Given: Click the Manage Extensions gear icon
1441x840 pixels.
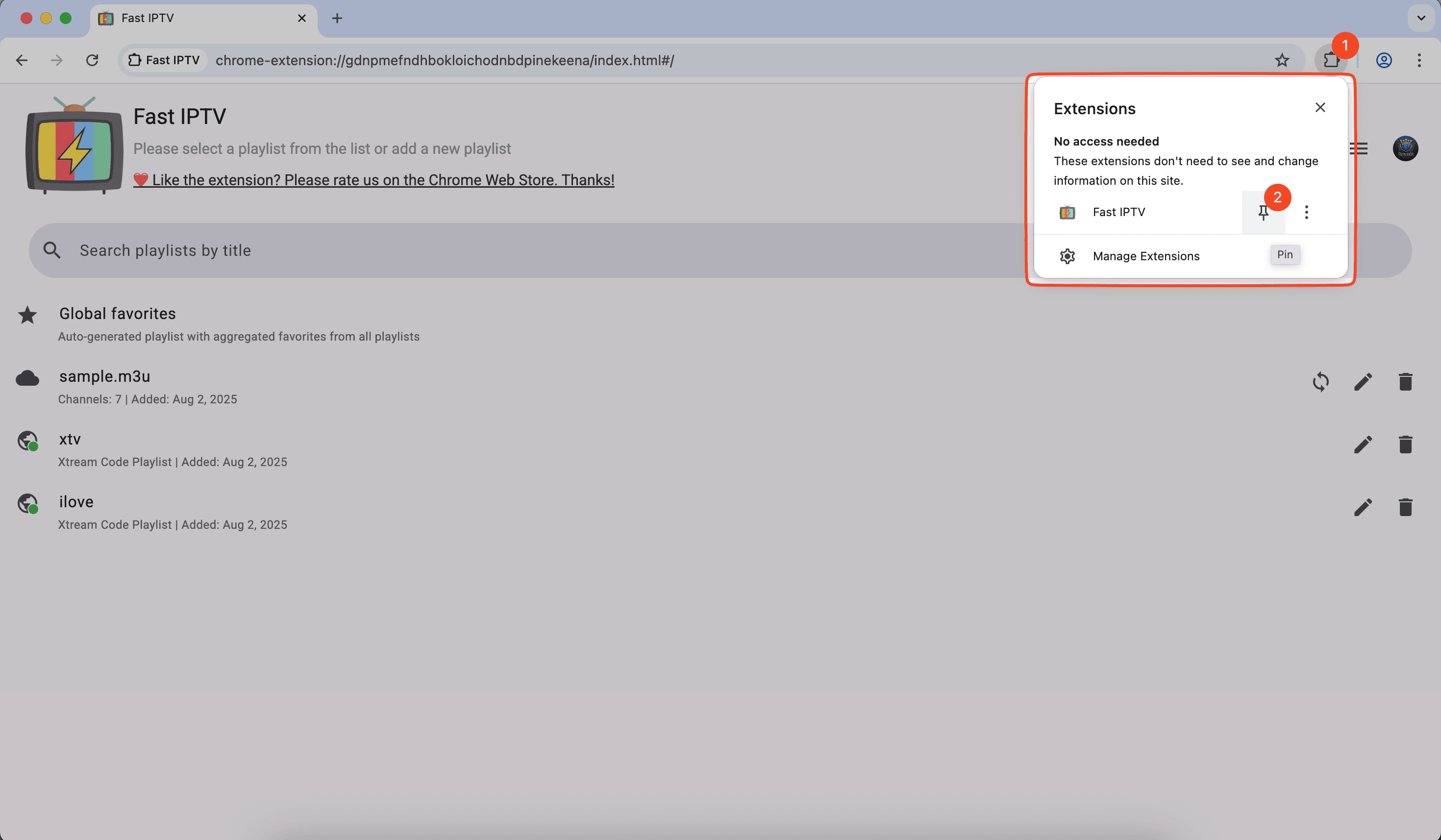Looking at the screenshot, I should (x=1067, y=256).
